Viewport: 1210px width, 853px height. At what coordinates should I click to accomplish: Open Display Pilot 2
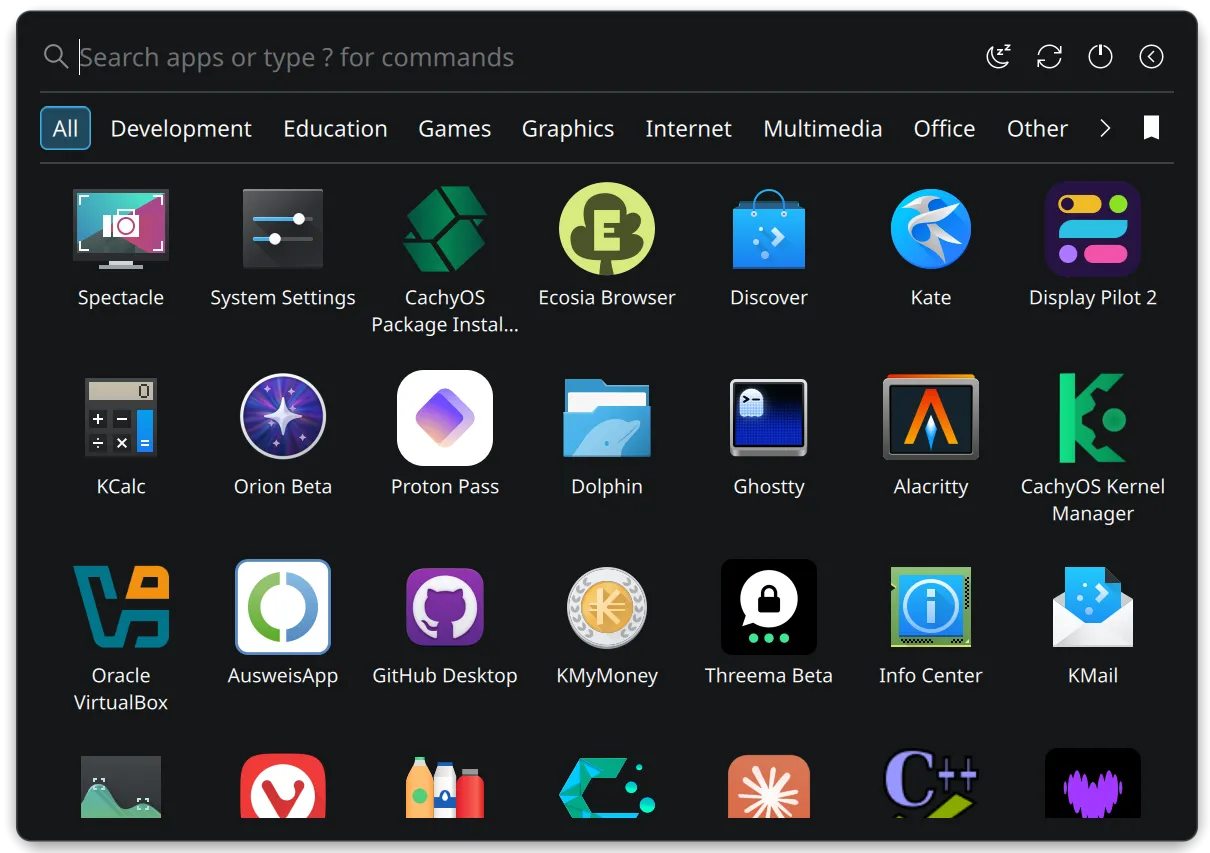[x=1093, y=229]
